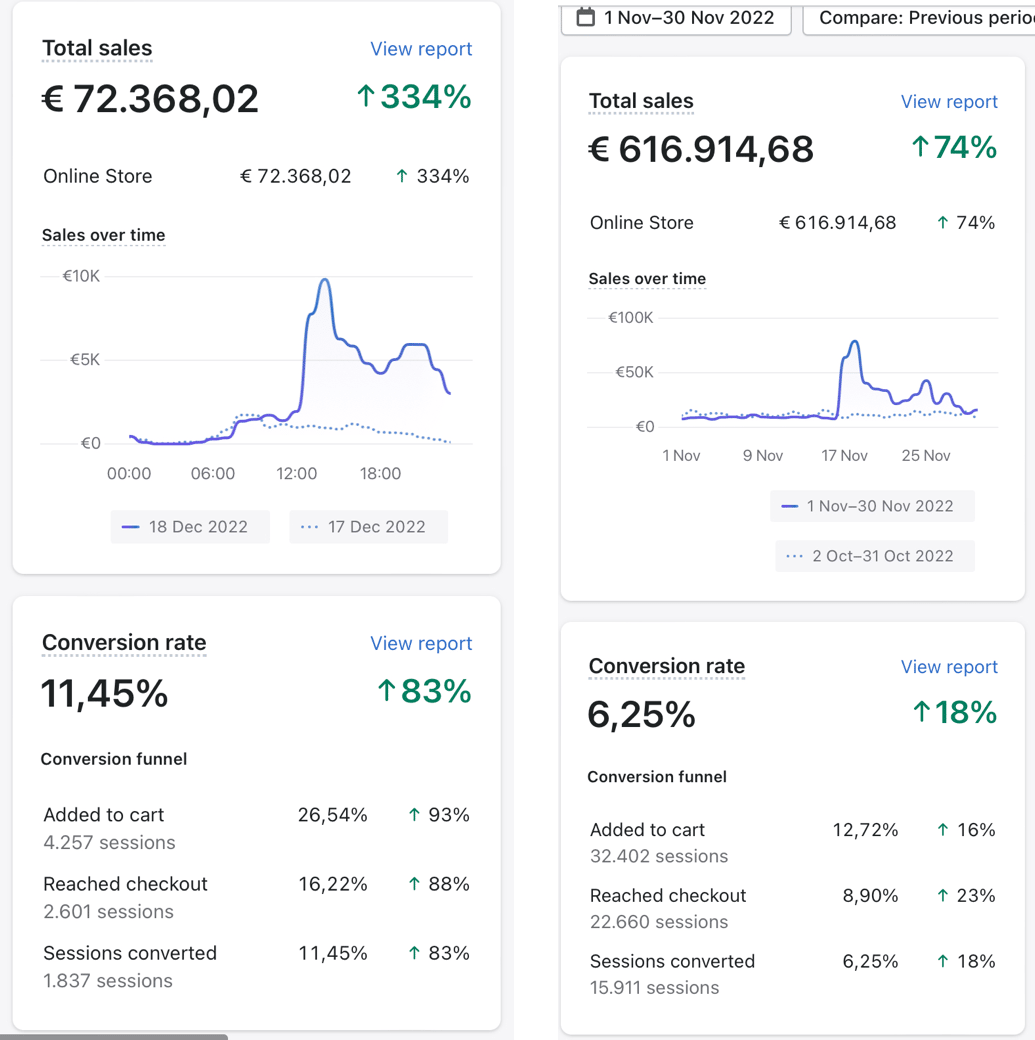Click the Conversion rate heading above 6,25%
1035x1040 pixels.
point(667,666)
